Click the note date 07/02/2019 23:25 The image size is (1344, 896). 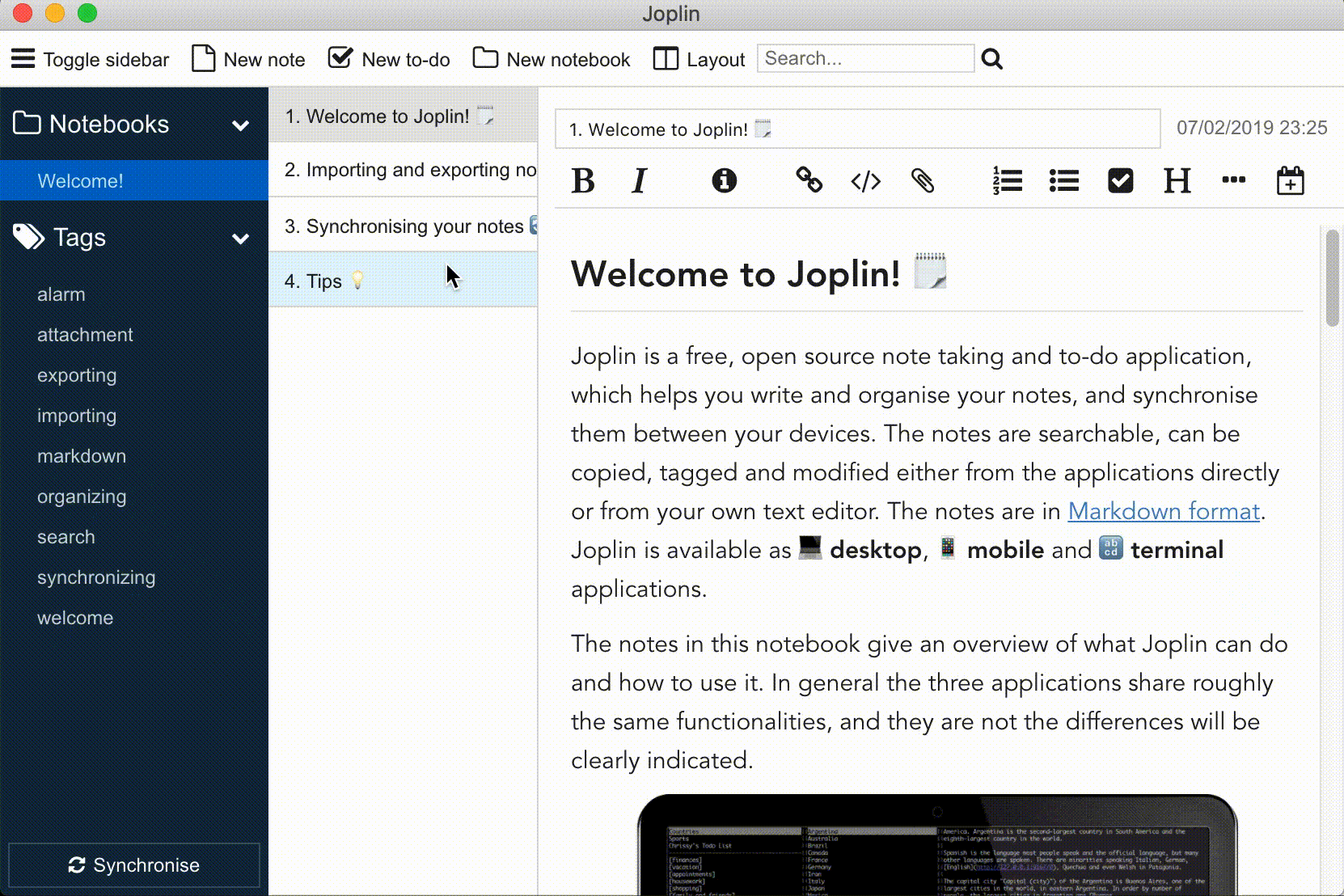[x=1252, y=128]
